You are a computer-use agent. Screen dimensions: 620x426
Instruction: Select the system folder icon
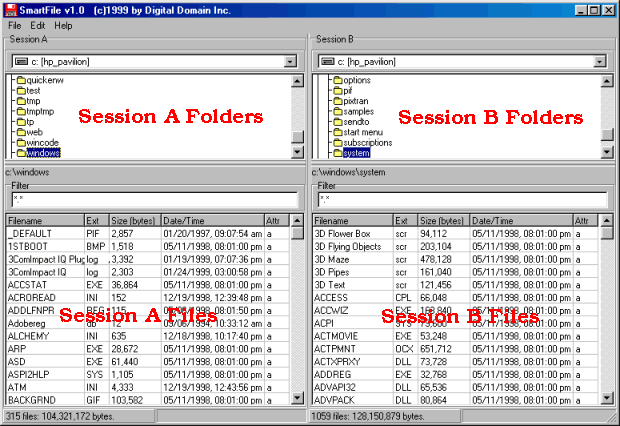pos(338,153)
